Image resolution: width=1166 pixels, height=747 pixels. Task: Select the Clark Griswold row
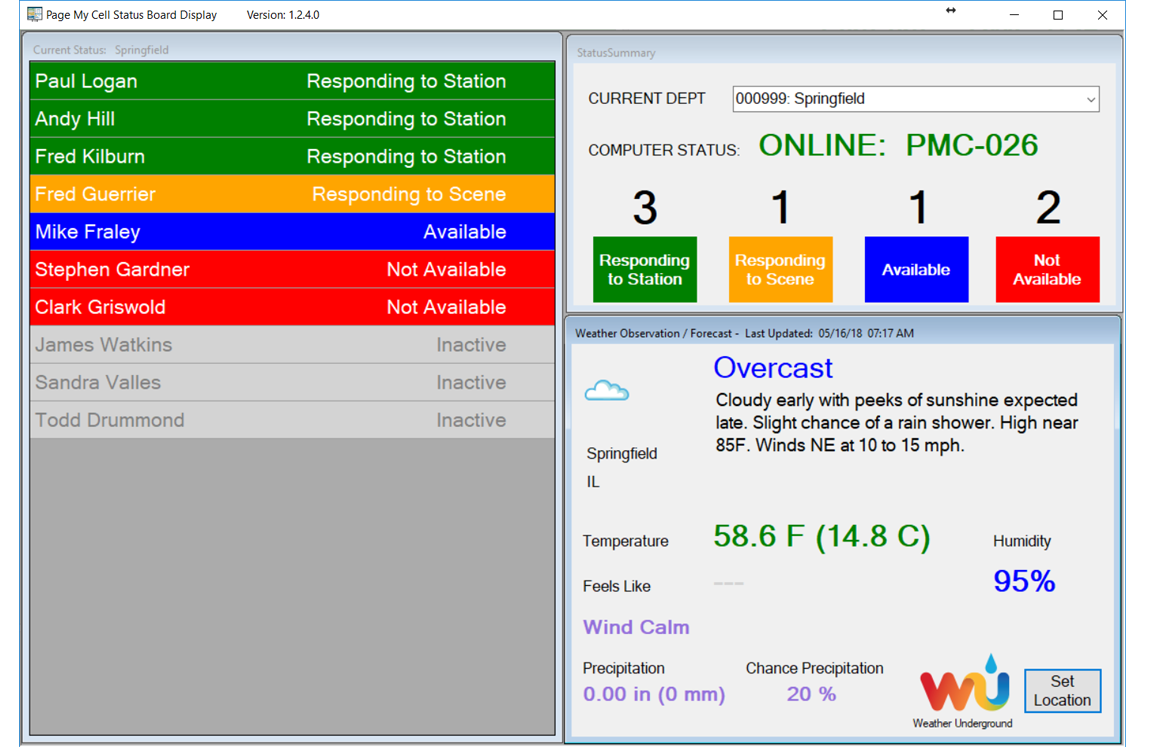click(x=292, y=307)
